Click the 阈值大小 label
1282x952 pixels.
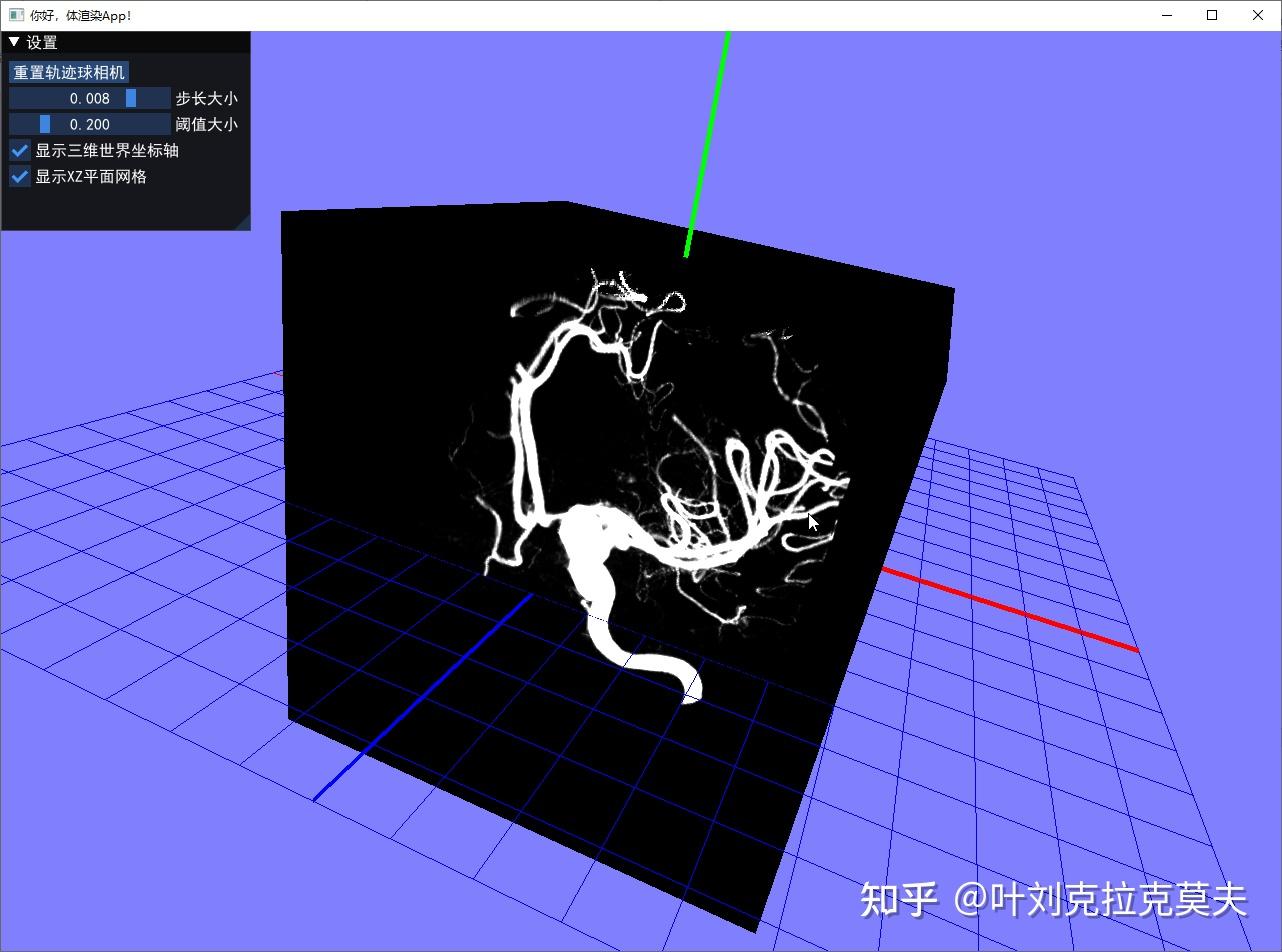click(207, 124)
